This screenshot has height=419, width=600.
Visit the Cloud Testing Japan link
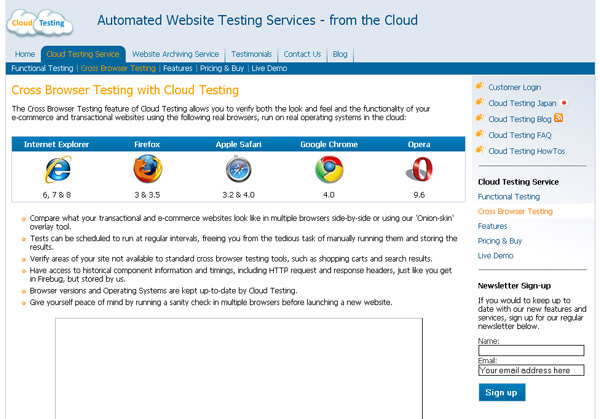tap(522, 103)
